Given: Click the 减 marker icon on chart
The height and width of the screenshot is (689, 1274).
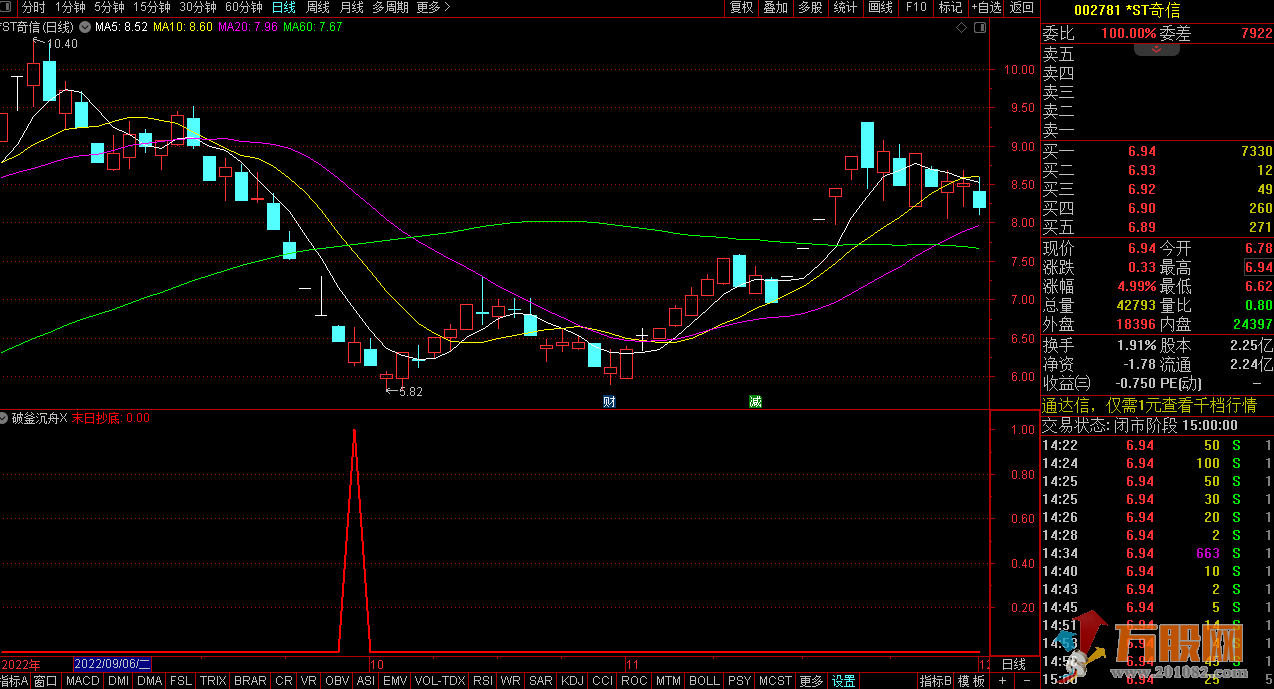Looking at the screenshot, I should [755, 401].
